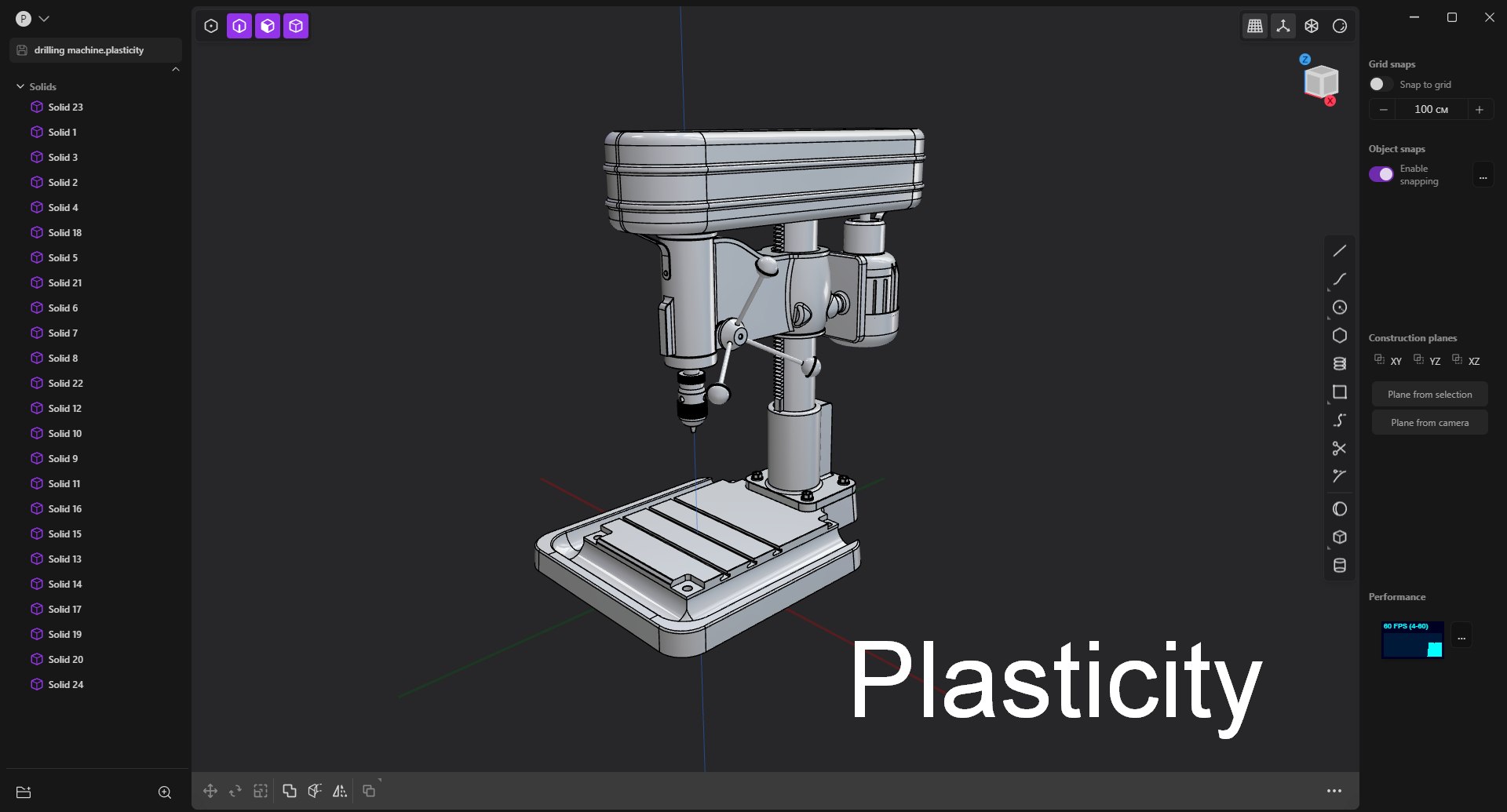This screenshot has height=812, width=1507.
Task: Select the Box tool
Action: pos(1340,537)
